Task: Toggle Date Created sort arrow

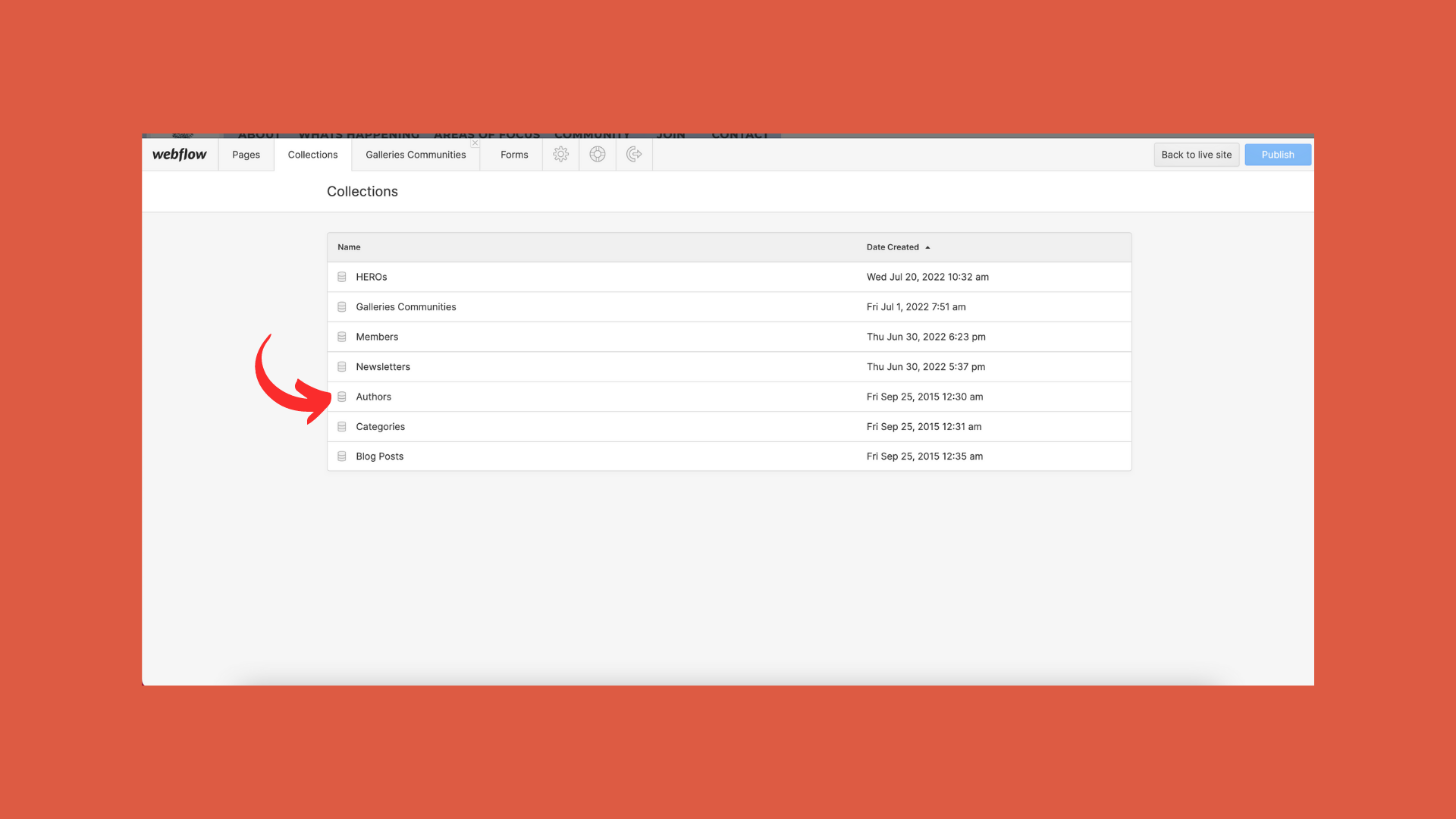Action: [927, 248]
